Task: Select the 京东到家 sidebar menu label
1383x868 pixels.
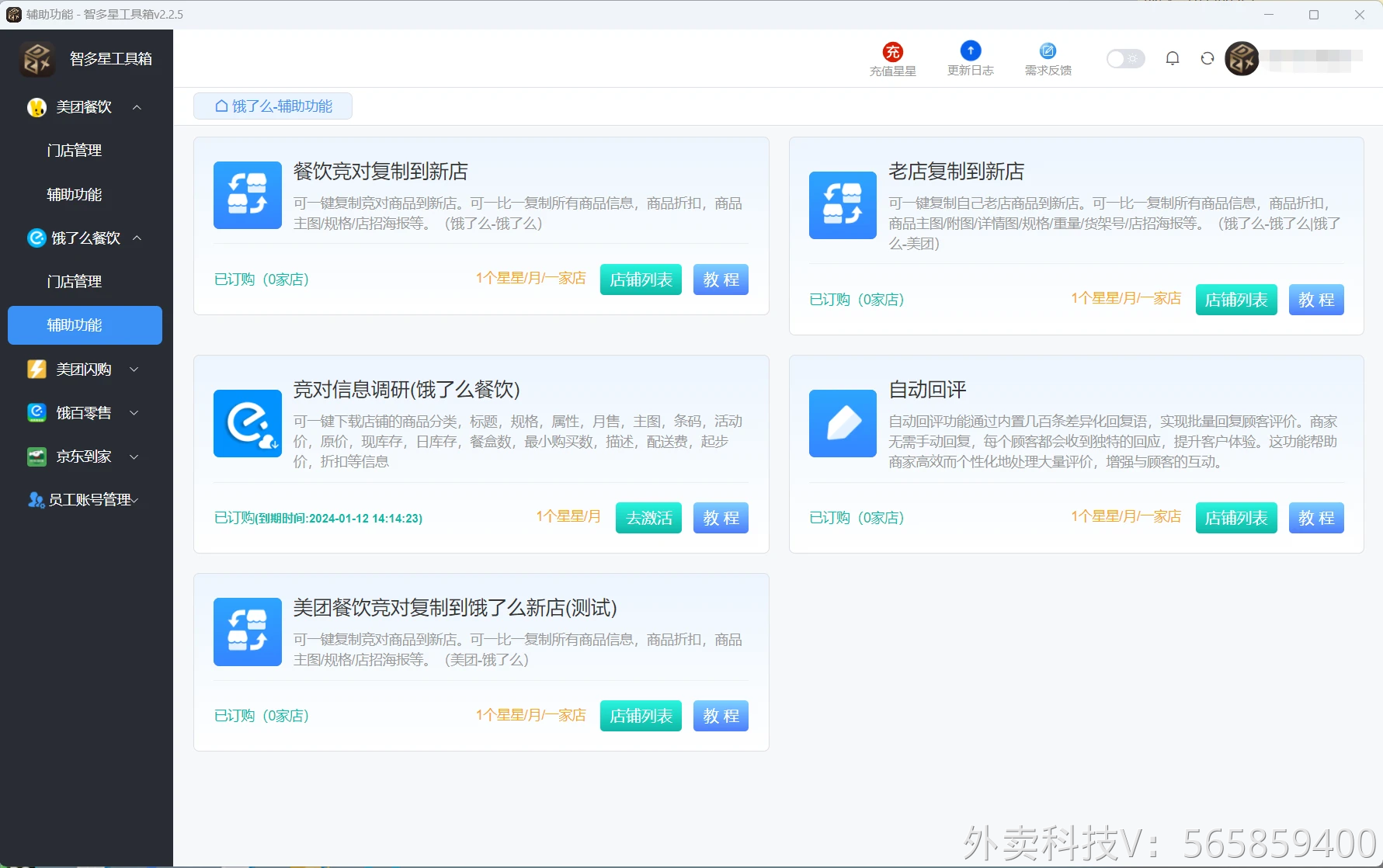Action: point(84,457)
